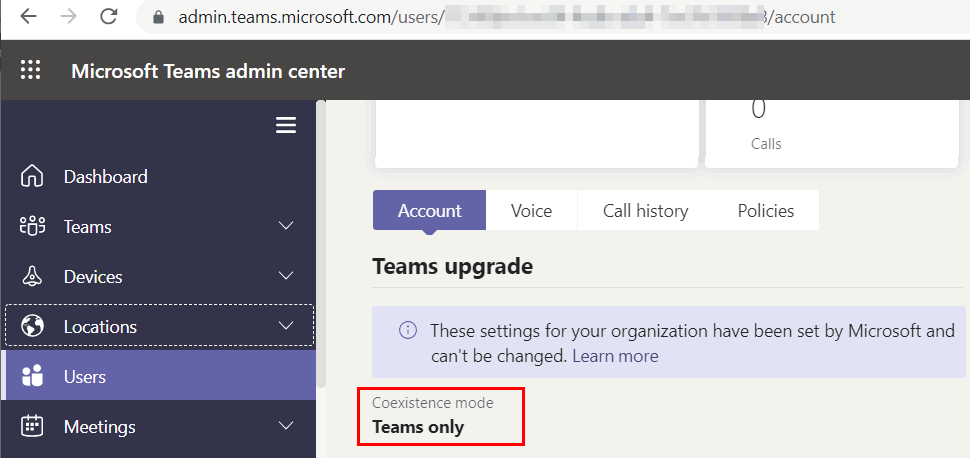Collapse the navigation with the hamburger icon

coord(286,126)
